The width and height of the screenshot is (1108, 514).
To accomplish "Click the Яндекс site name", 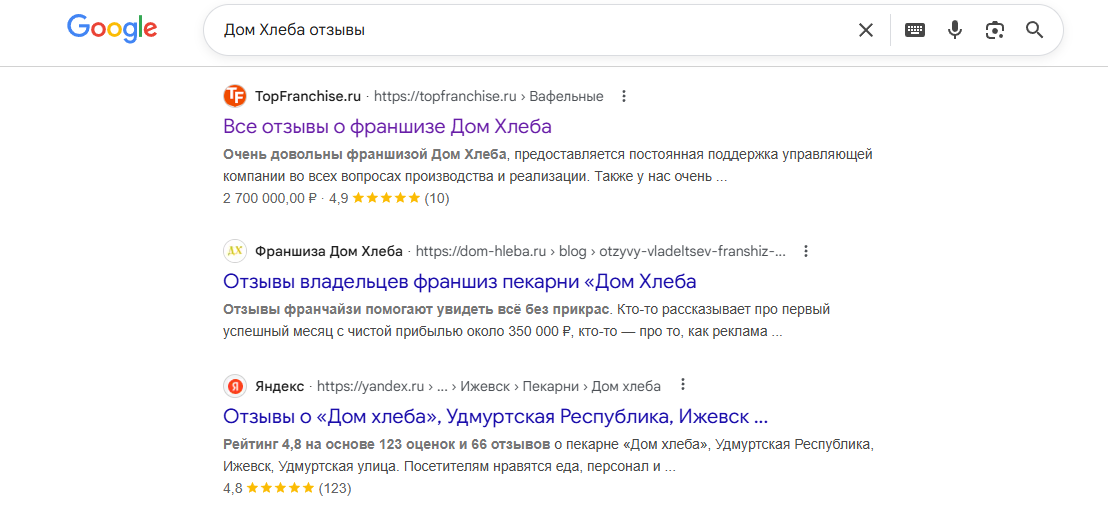I will coord(279,386).
